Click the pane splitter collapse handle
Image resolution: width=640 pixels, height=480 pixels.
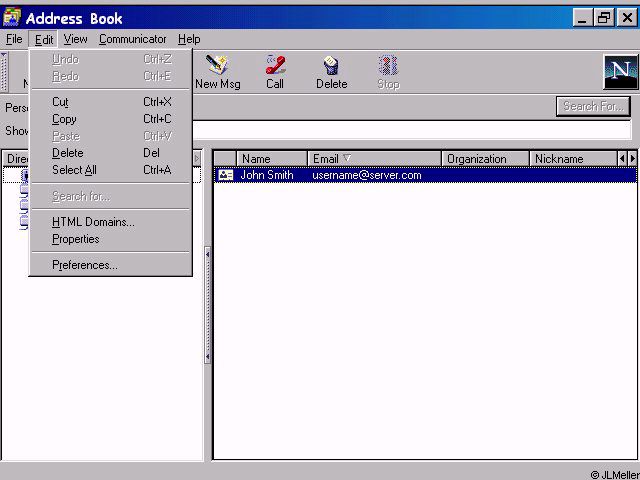pyautogui.click(x=207, y=305)
